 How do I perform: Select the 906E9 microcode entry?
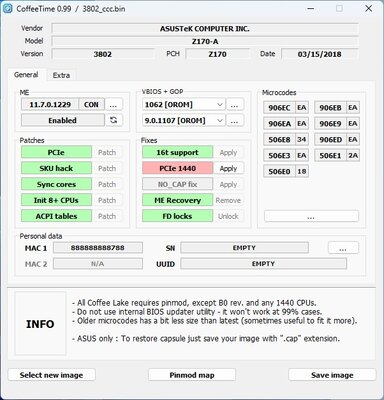330,124
